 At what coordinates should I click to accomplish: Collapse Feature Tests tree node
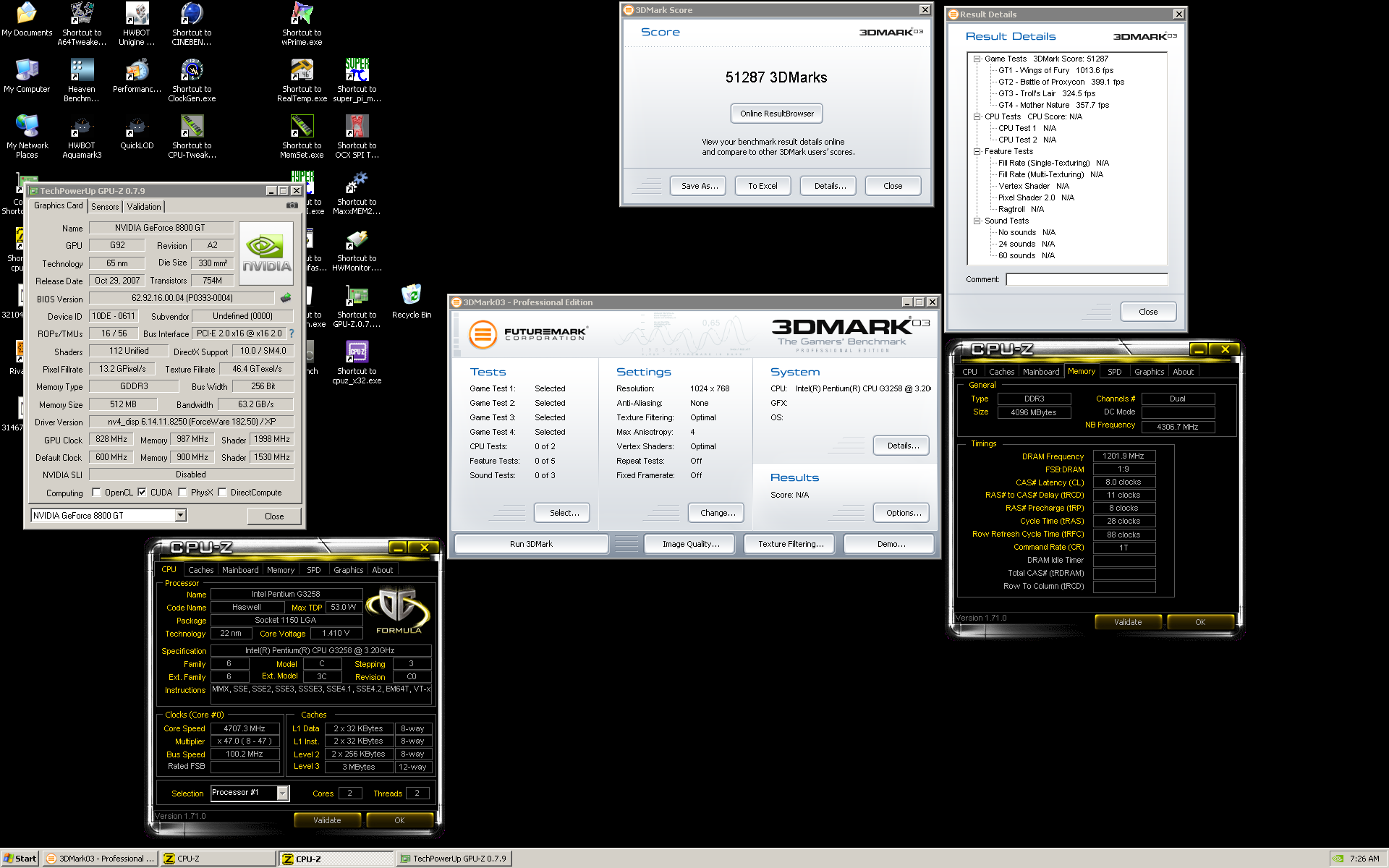coord(977,151)
